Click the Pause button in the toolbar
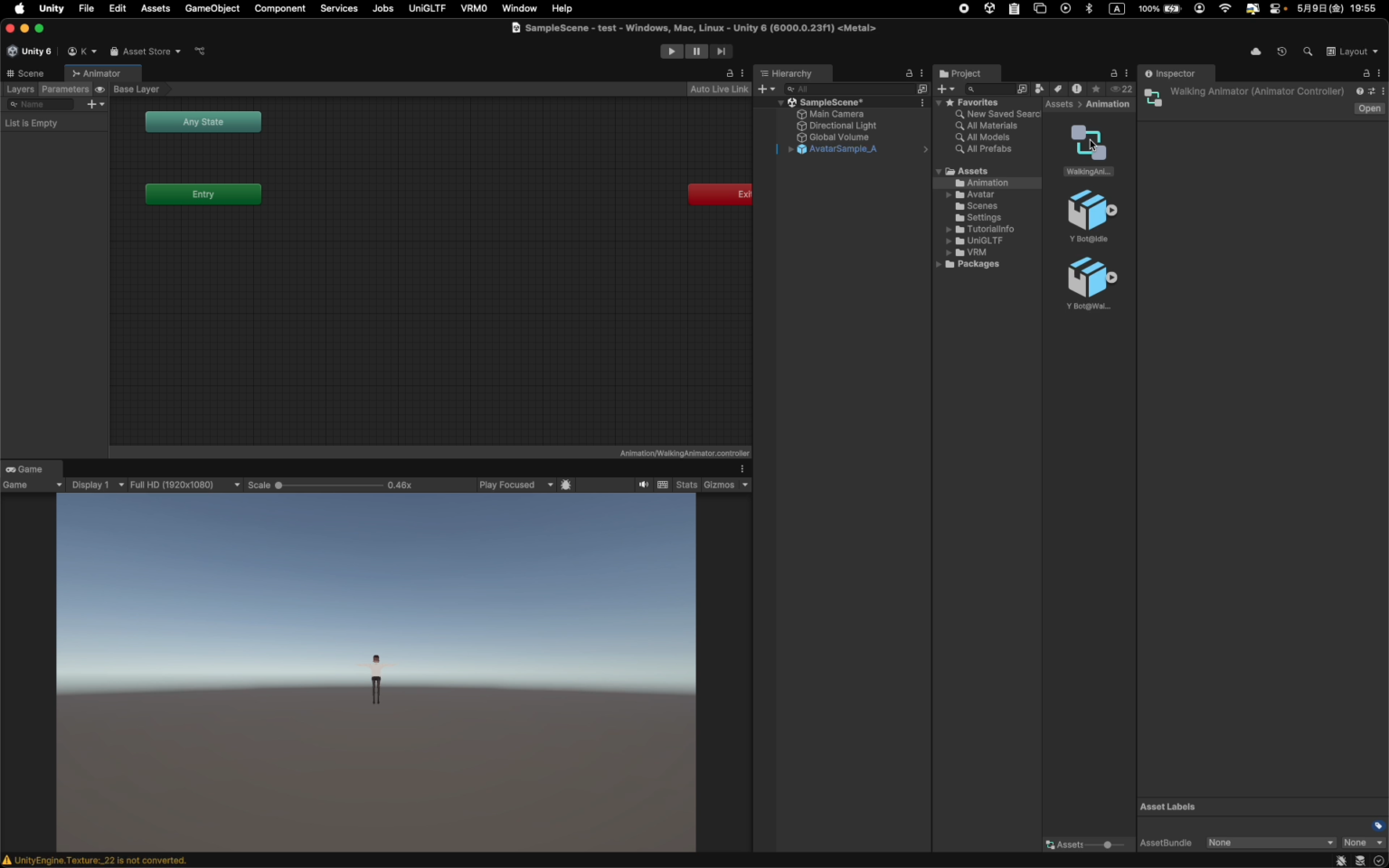1389x868 pixels. pos(696,52)
